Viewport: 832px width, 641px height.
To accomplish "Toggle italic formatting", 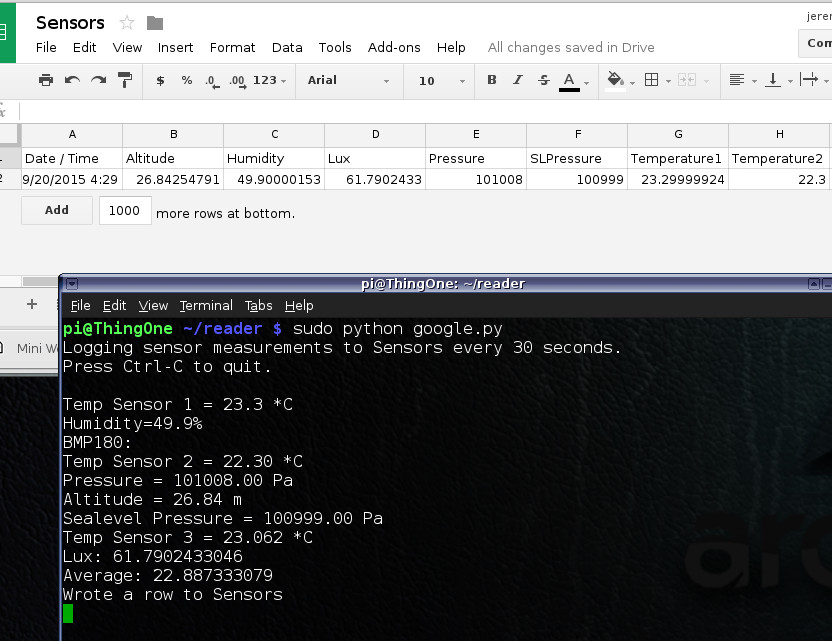I will [x=517, y=80].
